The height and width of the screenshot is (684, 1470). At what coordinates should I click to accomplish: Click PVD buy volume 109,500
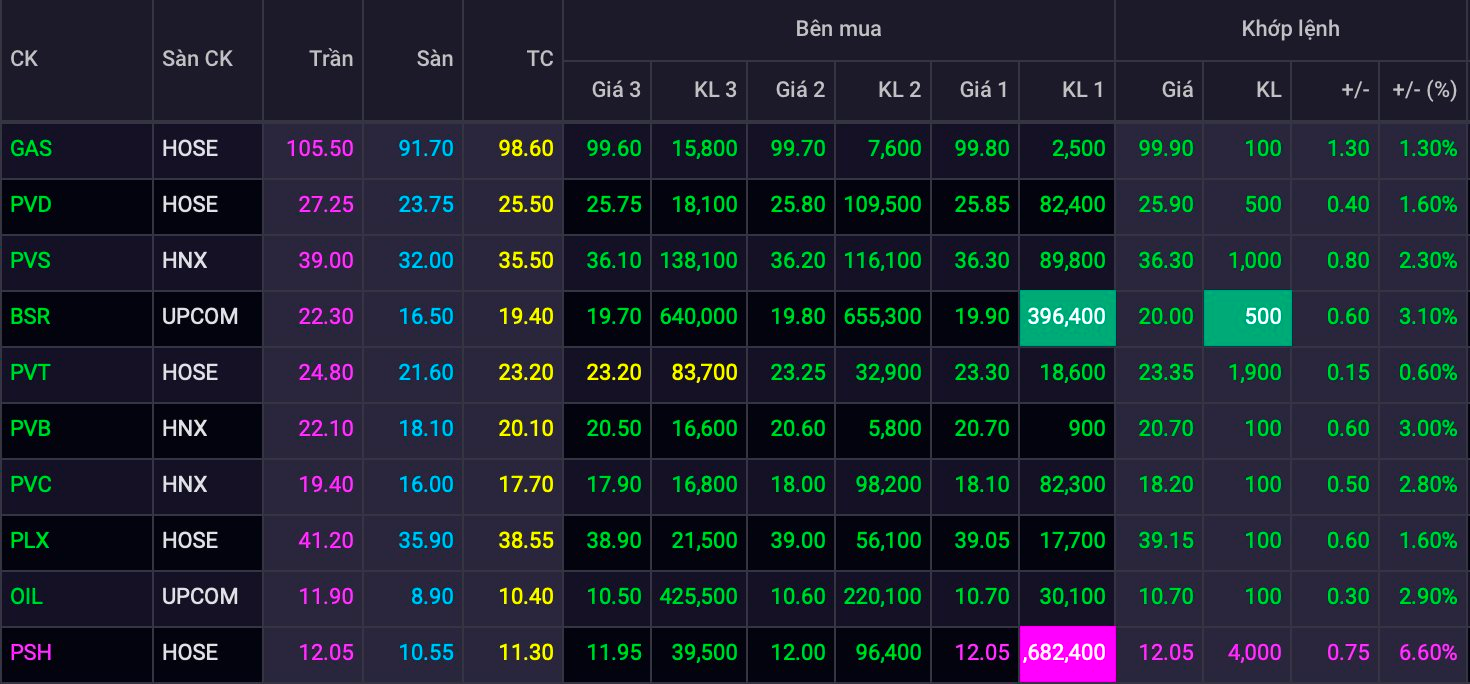(x=883, y=204)
